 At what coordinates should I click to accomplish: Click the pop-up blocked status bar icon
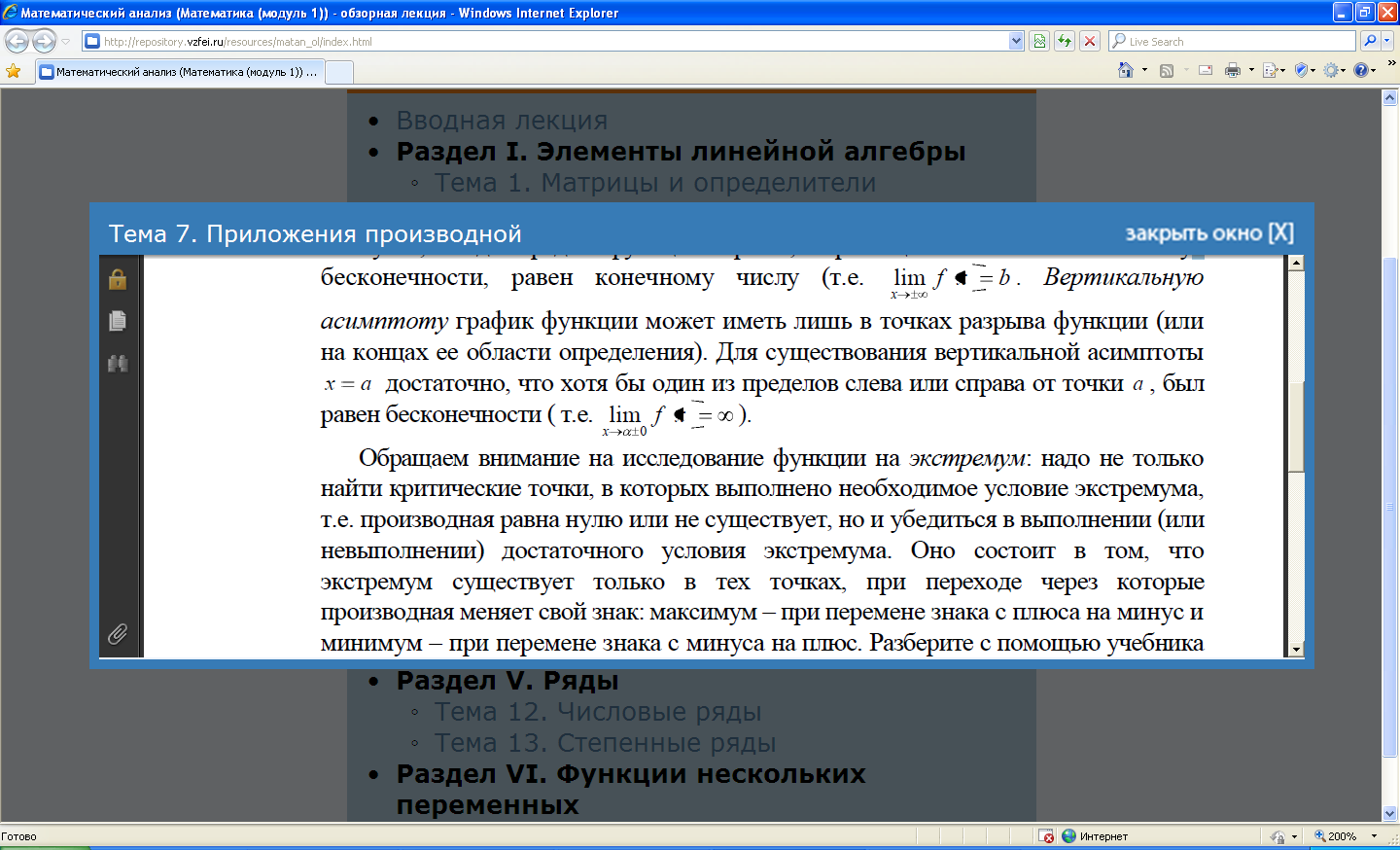(1046, 836)
